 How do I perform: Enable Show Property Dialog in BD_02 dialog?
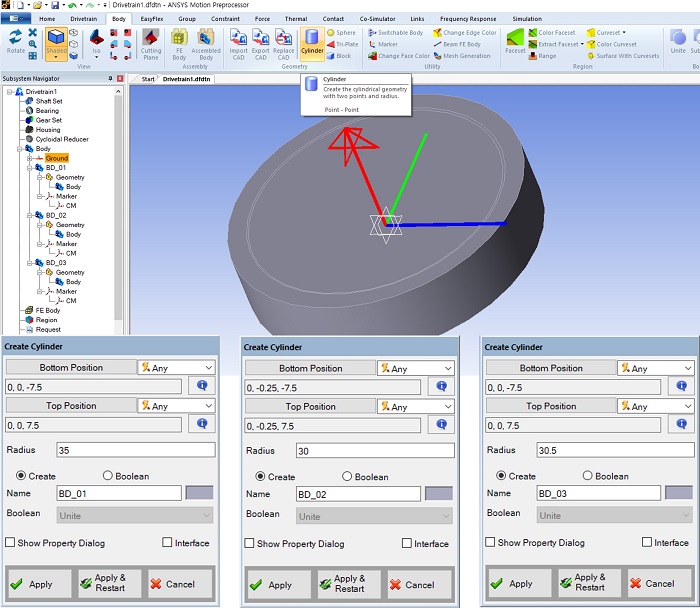coord(249,543)
